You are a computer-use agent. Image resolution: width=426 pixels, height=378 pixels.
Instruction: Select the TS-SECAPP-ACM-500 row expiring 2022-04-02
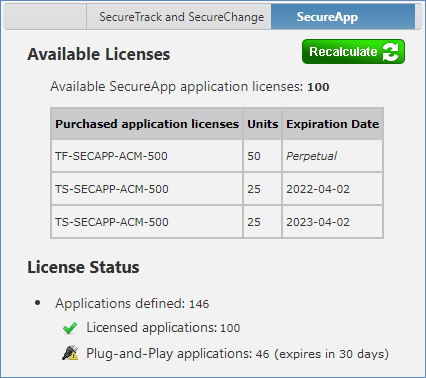tap(217, 189)
